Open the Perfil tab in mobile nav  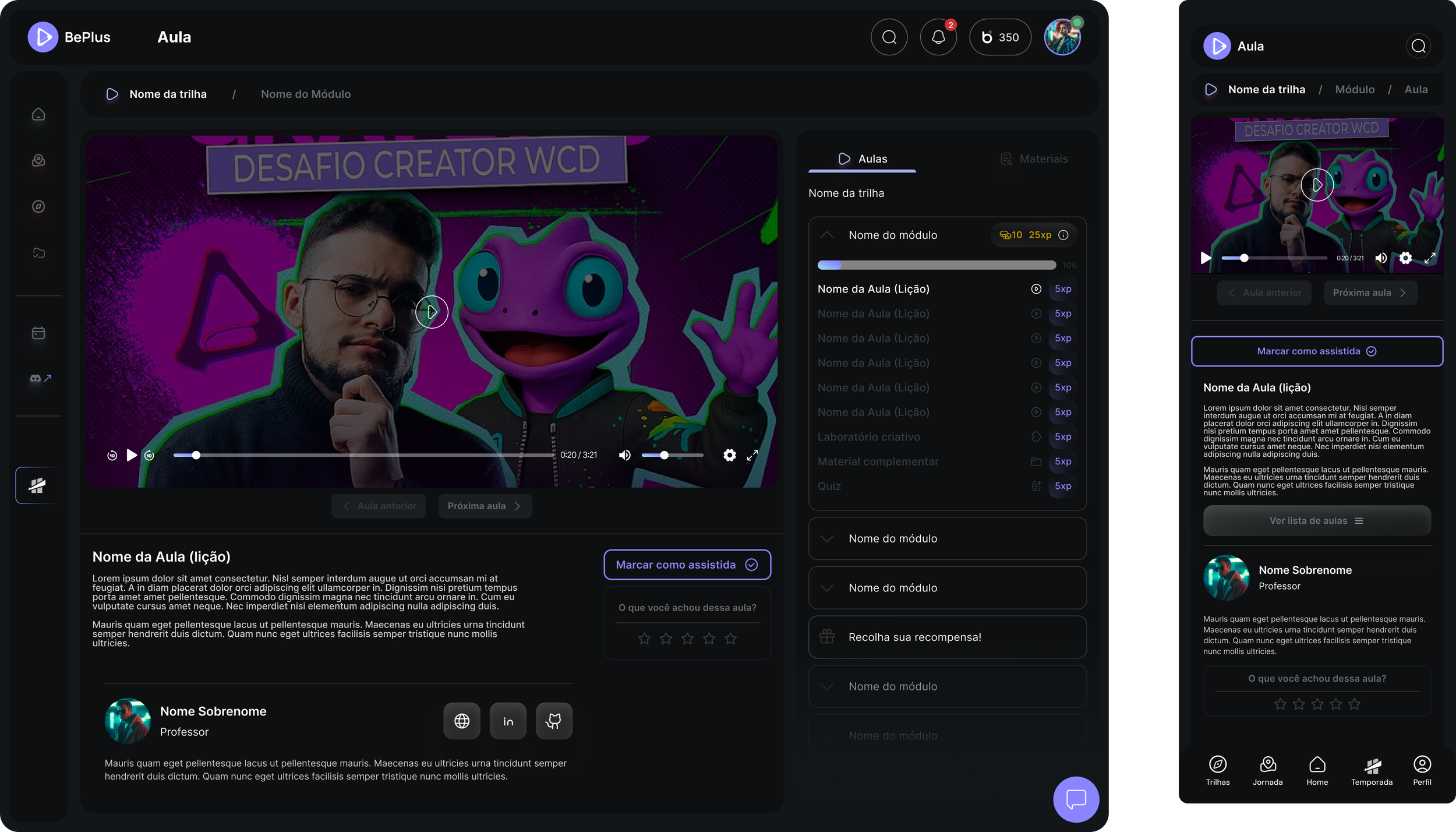click(x=1422, y=771)
